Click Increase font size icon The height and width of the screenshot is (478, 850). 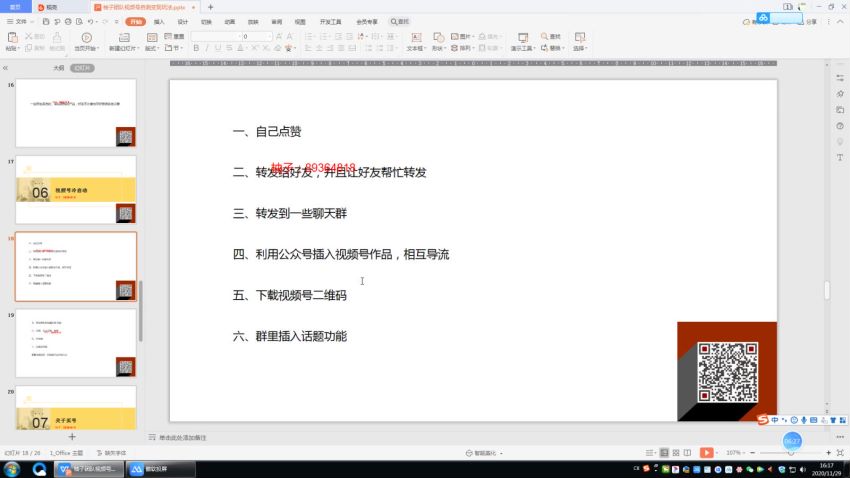pos(279,36)
